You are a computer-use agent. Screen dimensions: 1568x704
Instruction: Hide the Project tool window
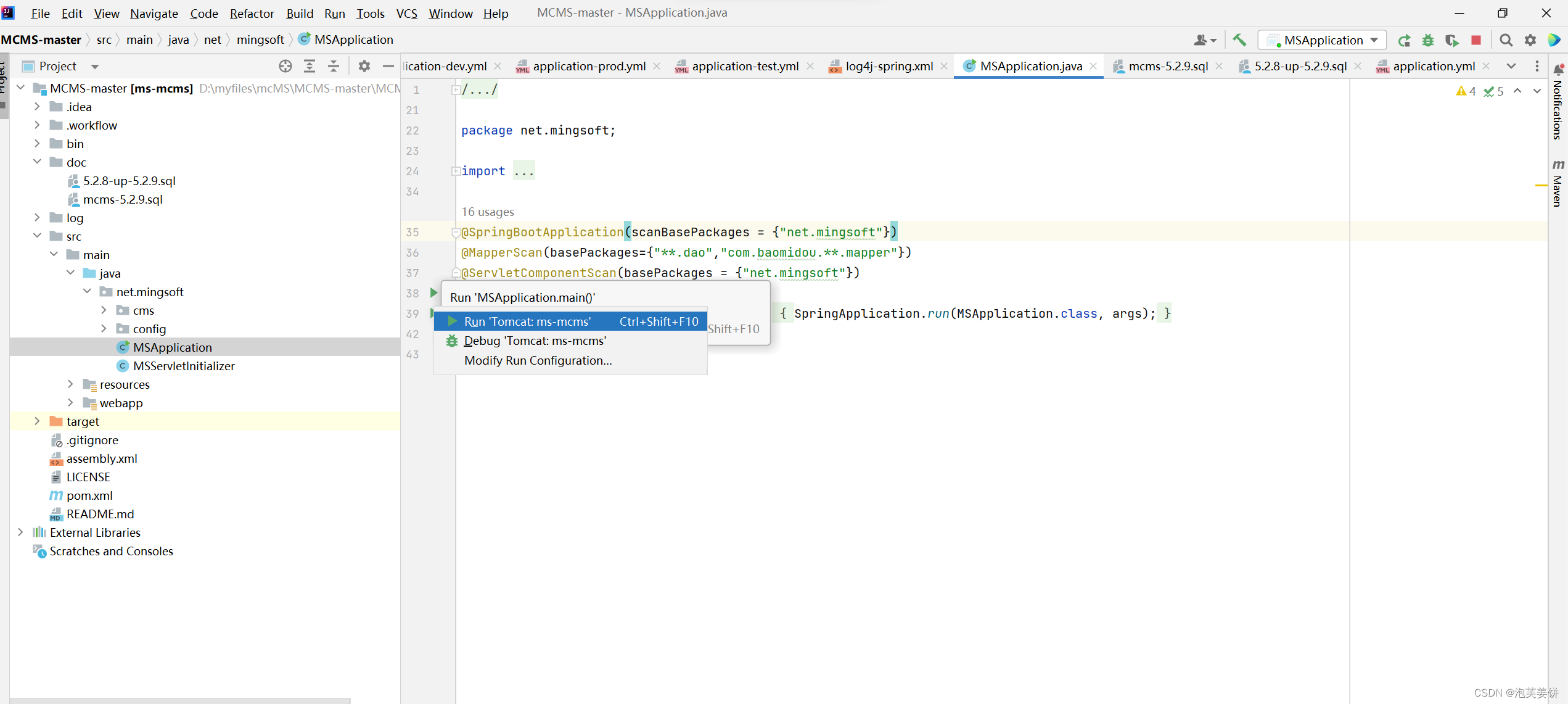388,66
